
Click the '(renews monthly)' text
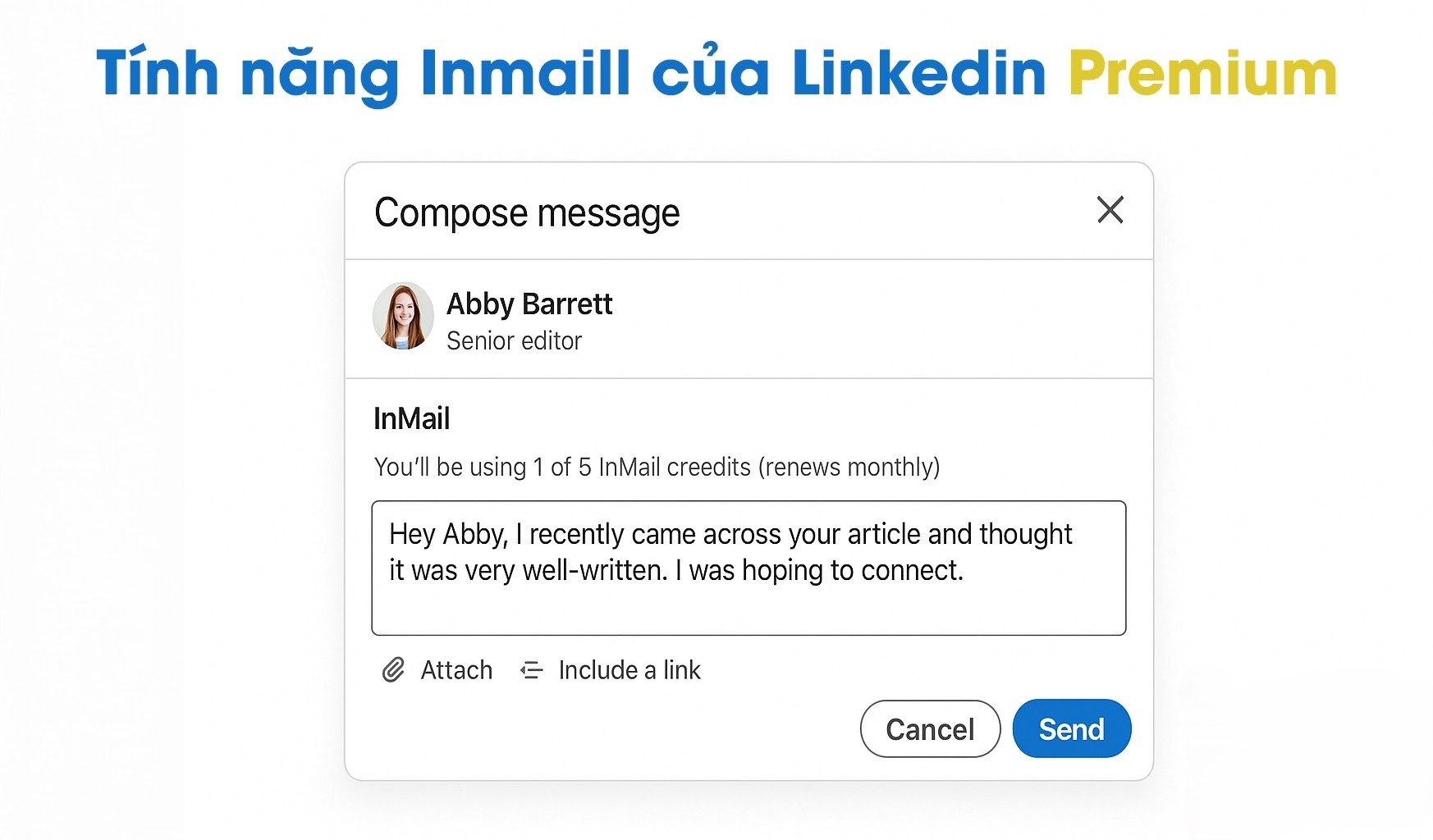849,468
